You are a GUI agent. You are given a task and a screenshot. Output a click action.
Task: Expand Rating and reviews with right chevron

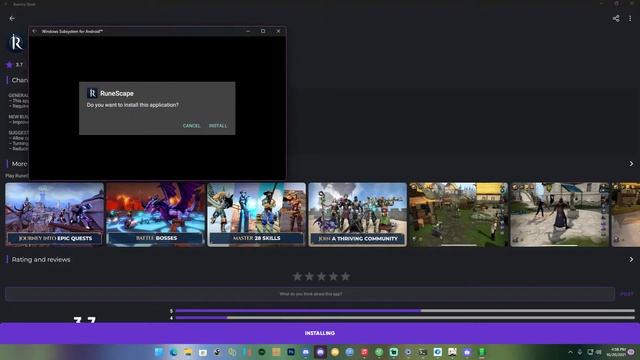tap(631, 260)
